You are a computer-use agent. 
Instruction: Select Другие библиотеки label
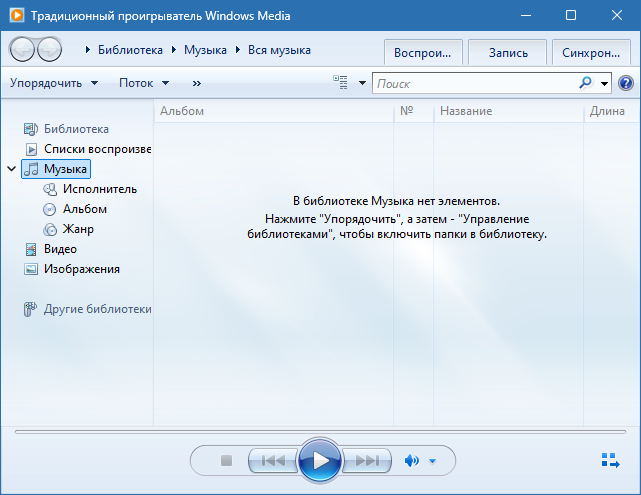point(98,309)
